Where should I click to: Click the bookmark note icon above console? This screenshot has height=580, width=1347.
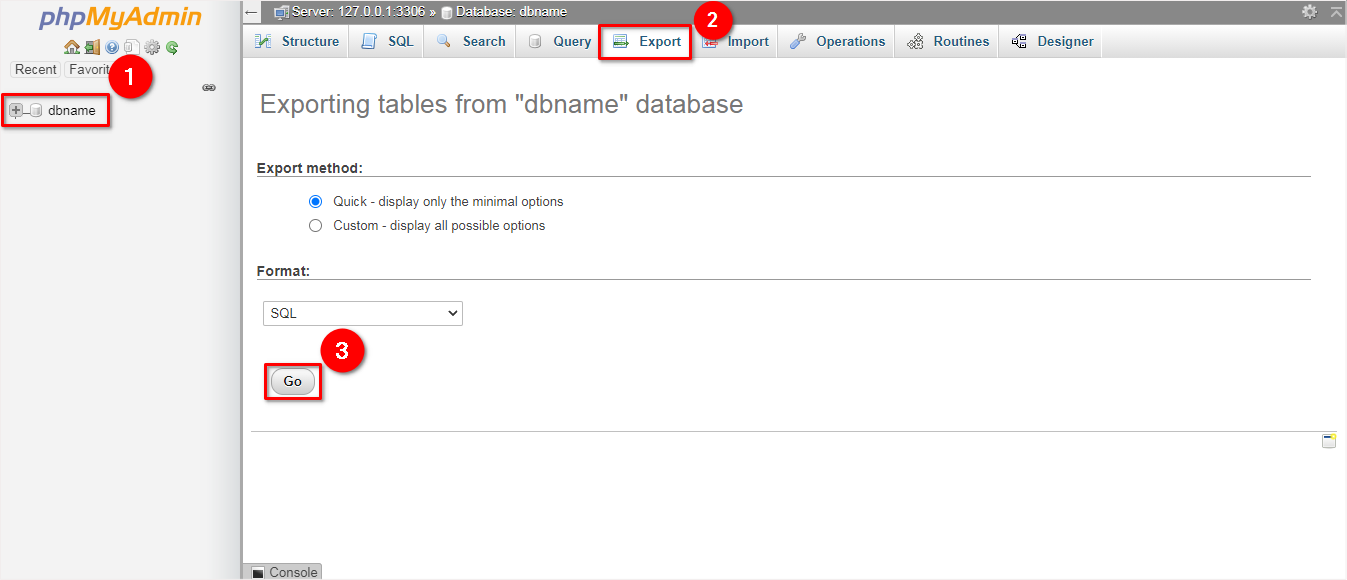(1329, 441)
